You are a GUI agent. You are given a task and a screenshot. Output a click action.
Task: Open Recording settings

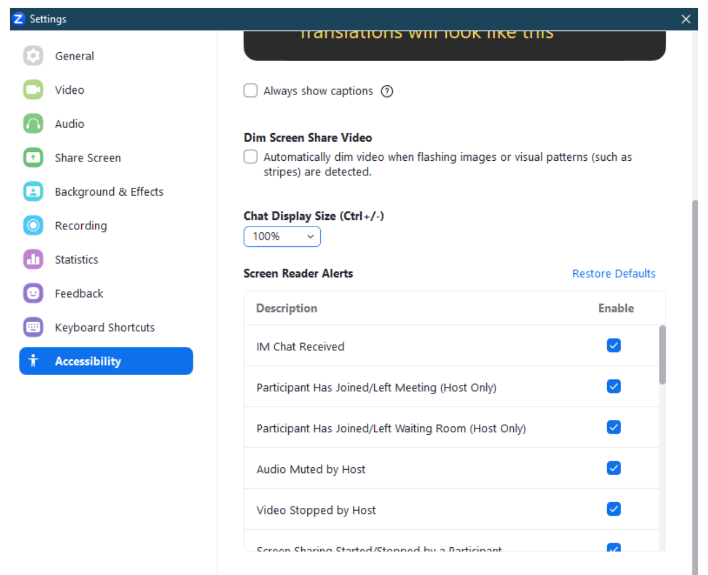coord(106,225)
